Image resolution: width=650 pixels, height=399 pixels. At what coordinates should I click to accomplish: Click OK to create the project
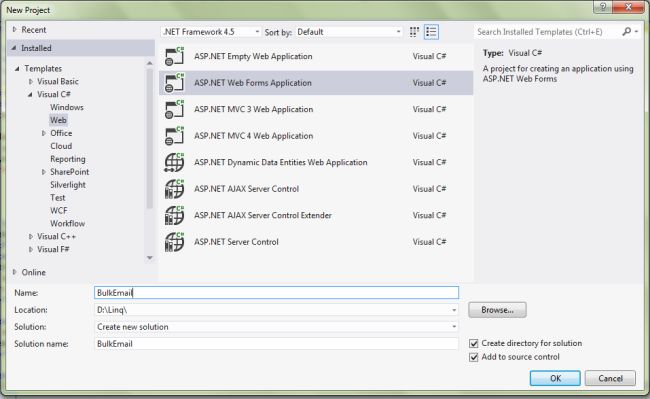click(x=555, y=378)
